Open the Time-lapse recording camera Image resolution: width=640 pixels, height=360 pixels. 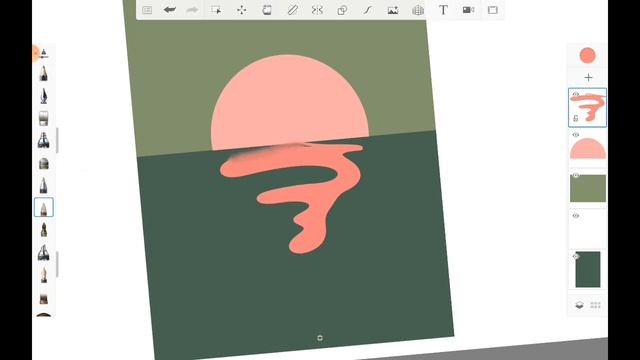coord(468,10)
